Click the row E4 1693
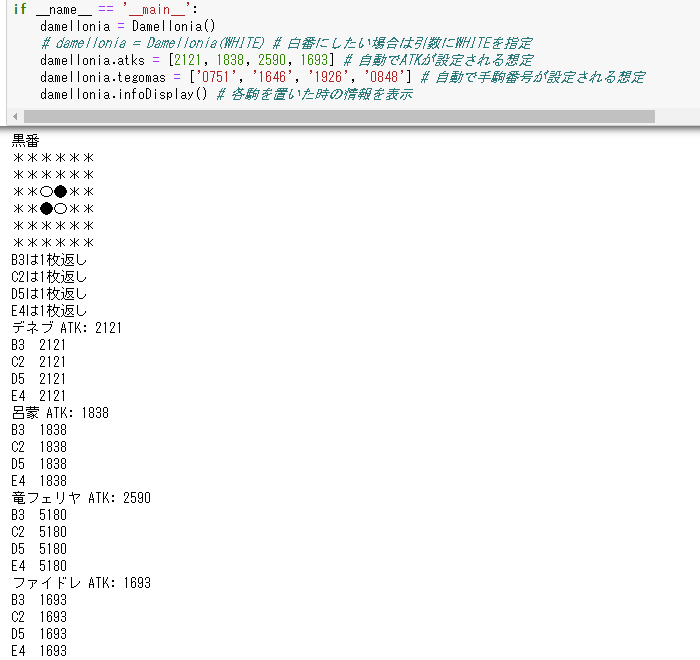This screenshot has width=700, height=660. 39,650
